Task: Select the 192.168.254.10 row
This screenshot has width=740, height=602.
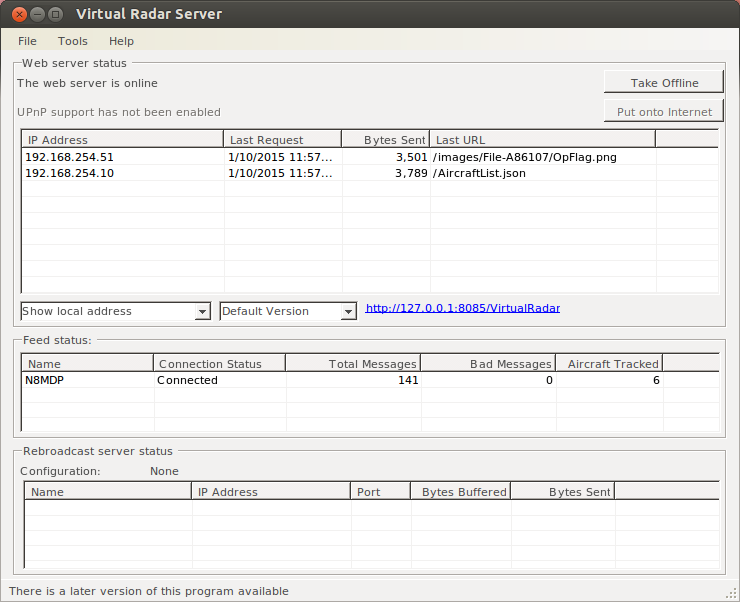Action: click(370, 173)
